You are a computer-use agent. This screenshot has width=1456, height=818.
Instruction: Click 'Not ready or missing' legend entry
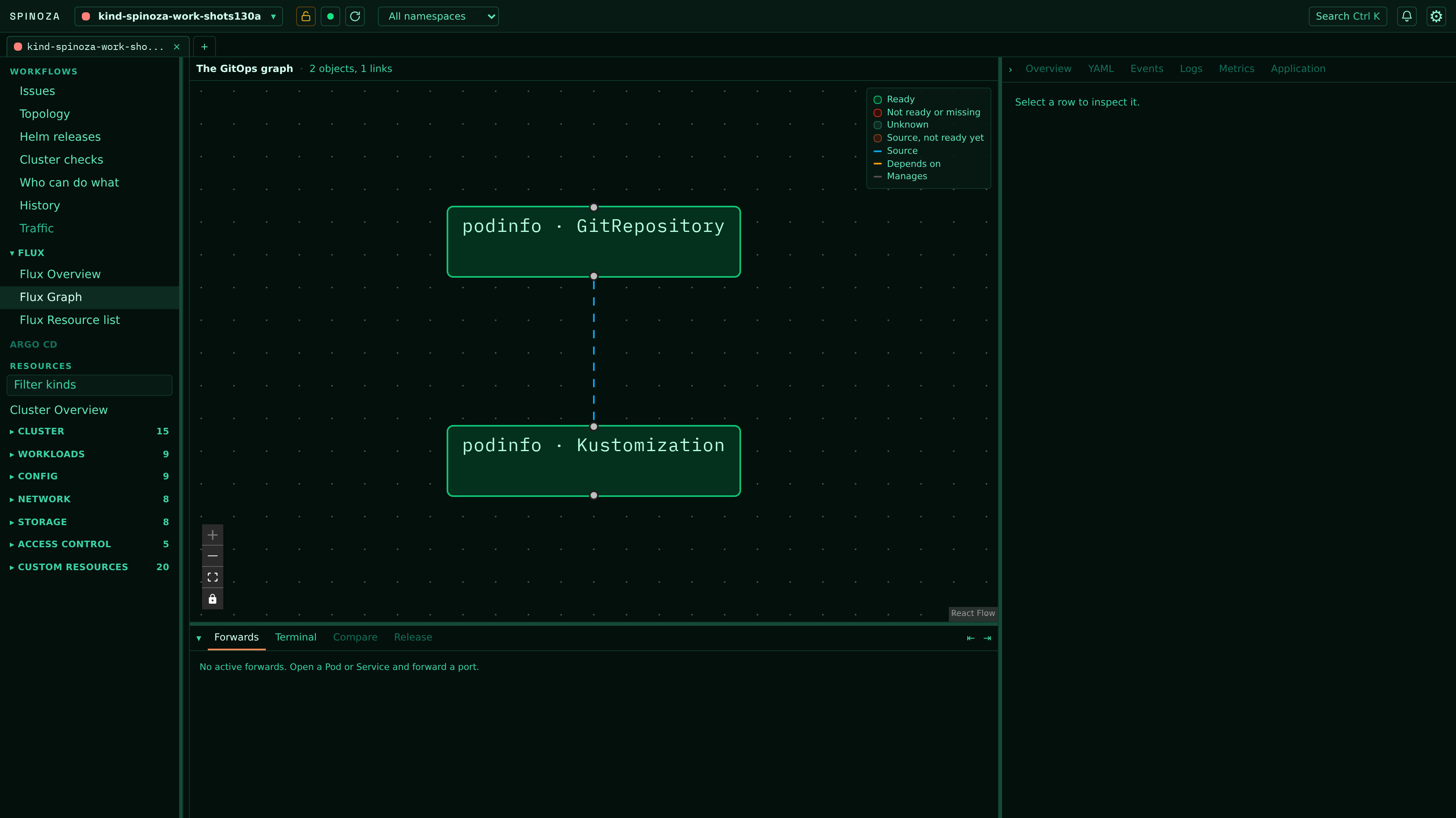pos(927,112)
